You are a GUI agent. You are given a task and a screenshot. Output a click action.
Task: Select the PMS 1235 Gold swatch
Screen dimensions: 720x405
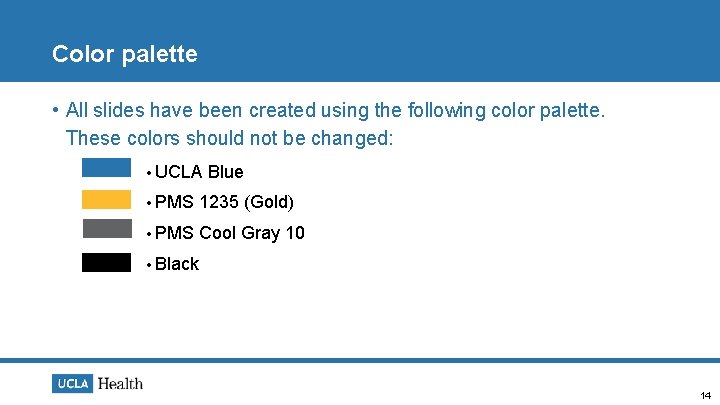pyautogui.click(x=107, y=200)
